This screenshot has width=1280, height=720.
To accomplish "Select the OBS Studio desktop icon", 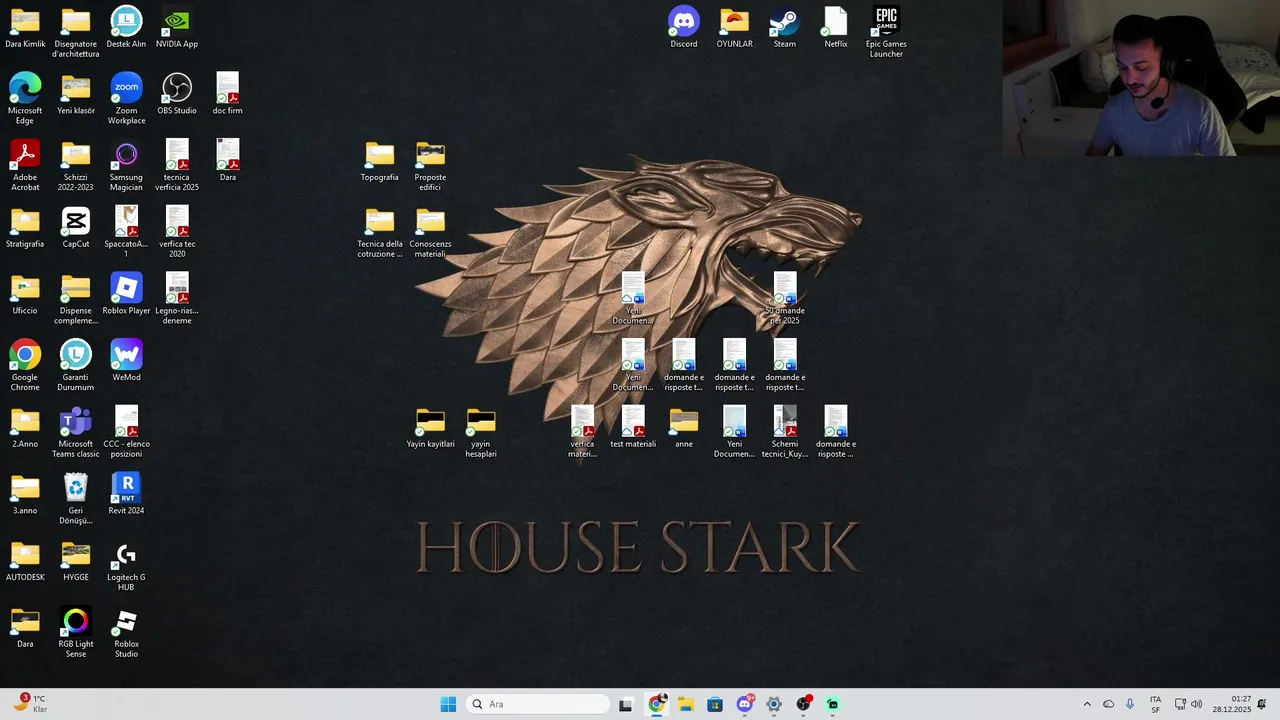I will [x=177, y=93].
